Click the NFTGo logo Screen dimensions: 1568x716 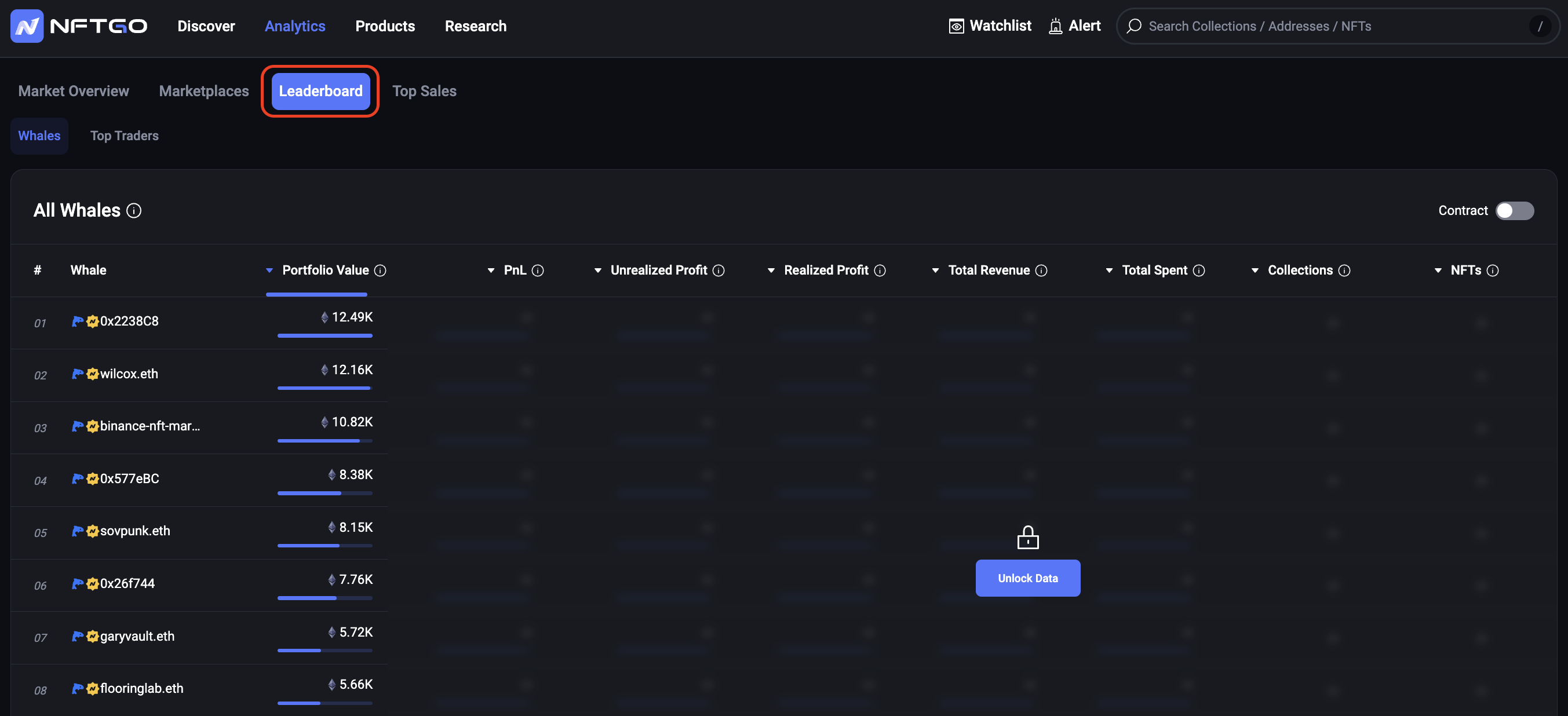pos(79,26)
